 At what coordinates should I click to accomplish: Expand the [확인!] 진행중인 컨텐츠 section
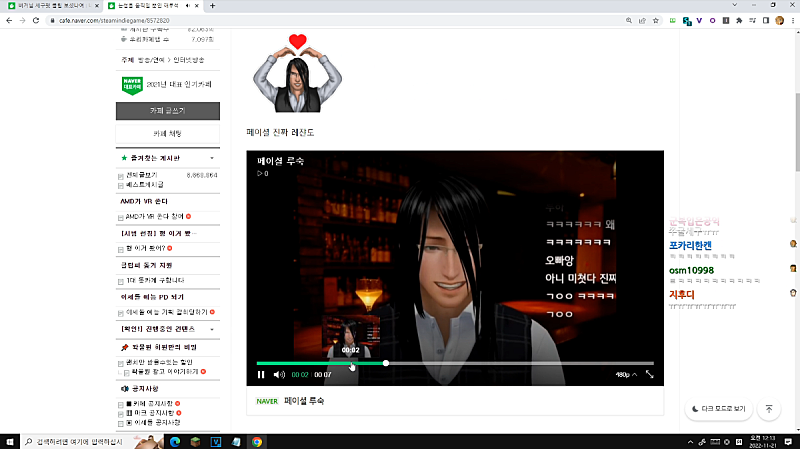pos(212,329)
